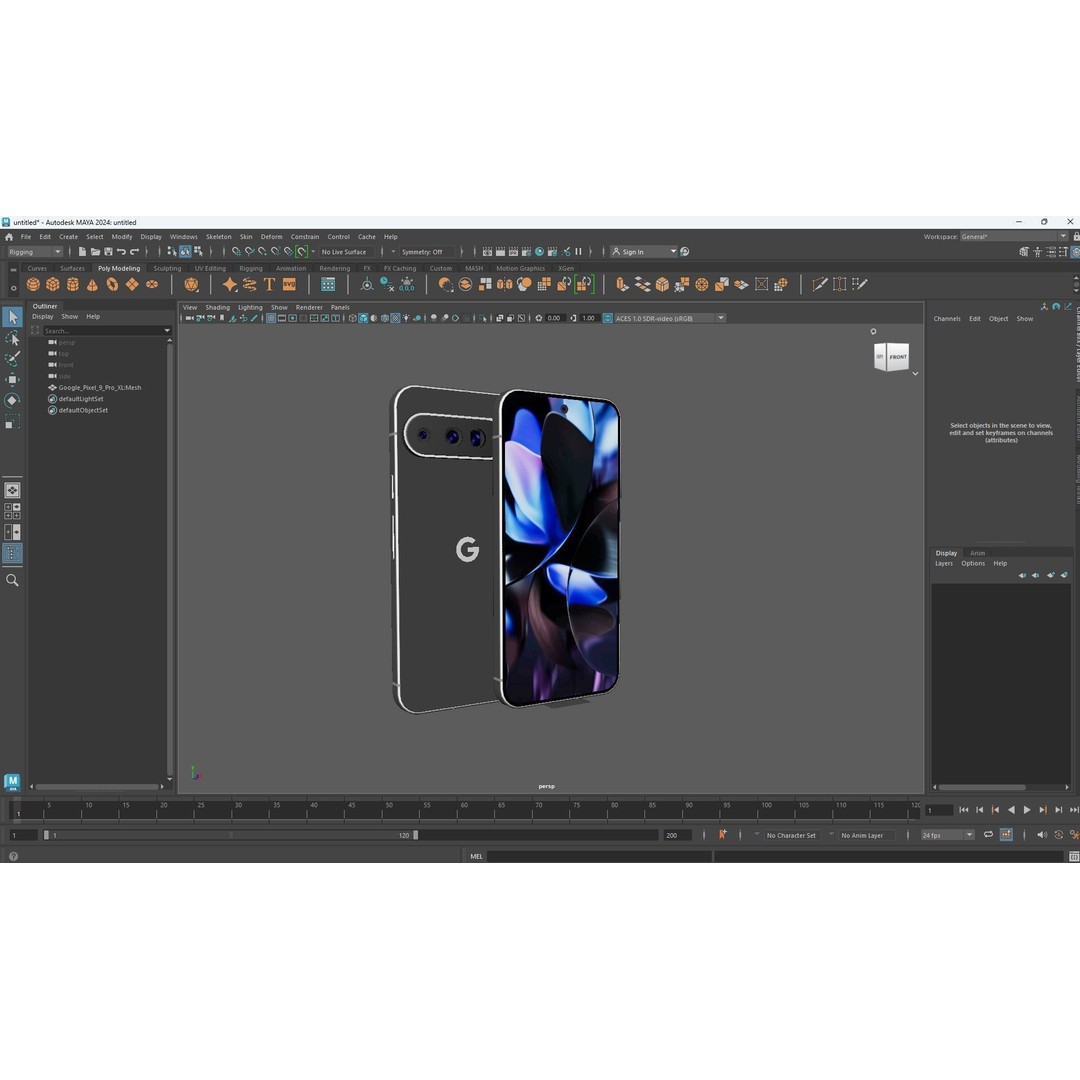Screen dimensions: 1080x1080
Task: Open the Windows menu
Action: pos(183,236)
